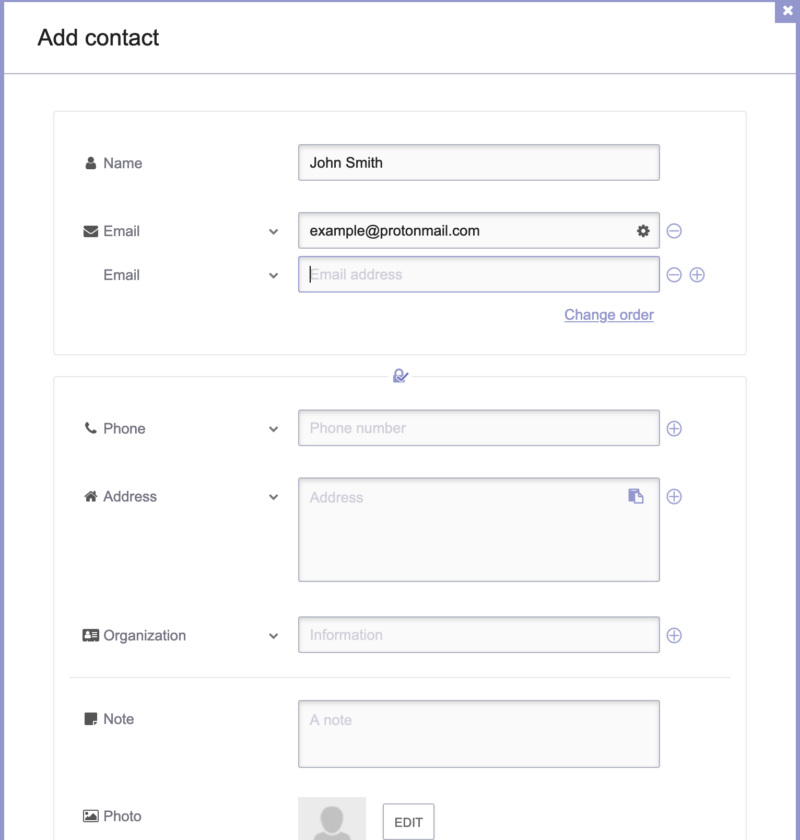Image resolution: width=800 pixels, height=840 pixels.
Task: Add another address field
Action: (x=674, y=497)
